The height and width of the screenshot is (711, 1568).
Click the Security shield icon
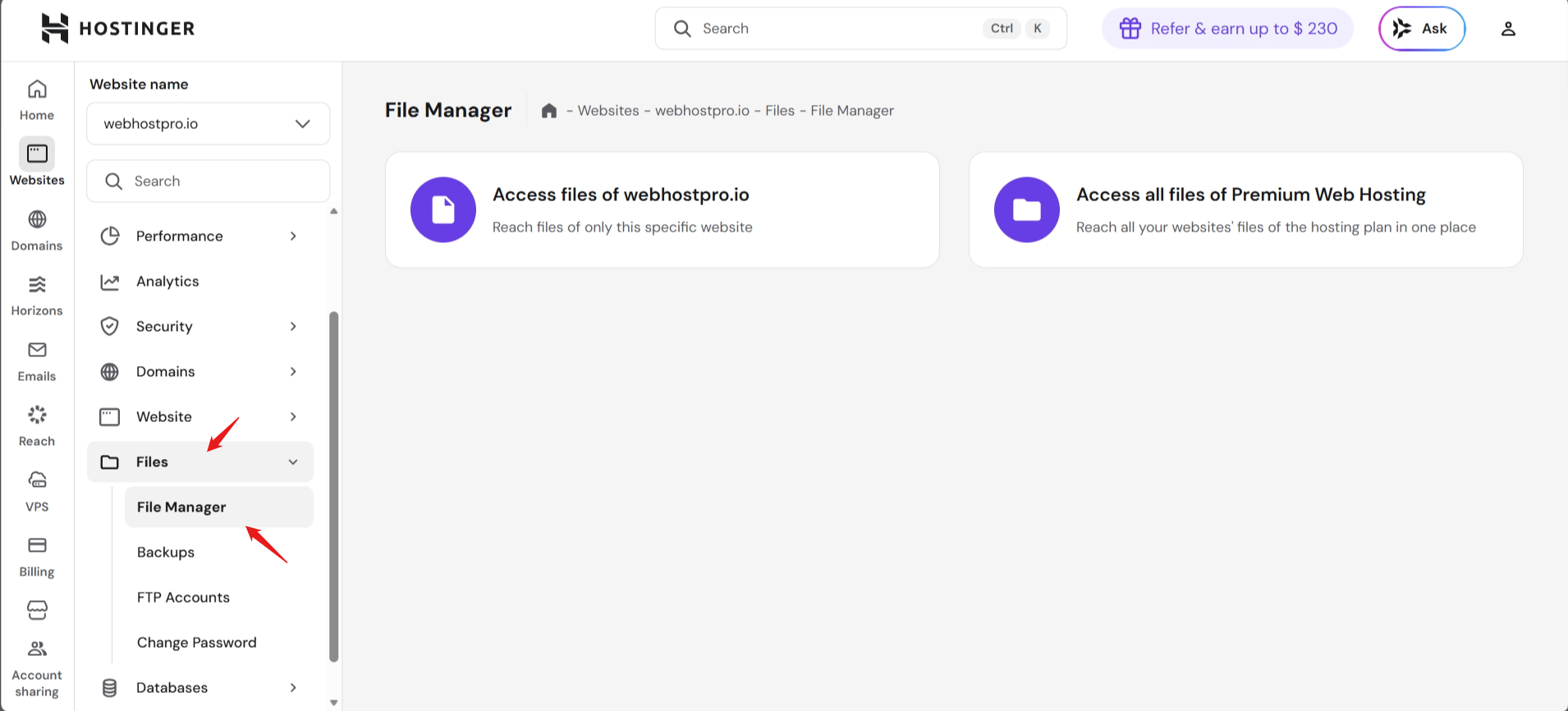coord(110,327)
